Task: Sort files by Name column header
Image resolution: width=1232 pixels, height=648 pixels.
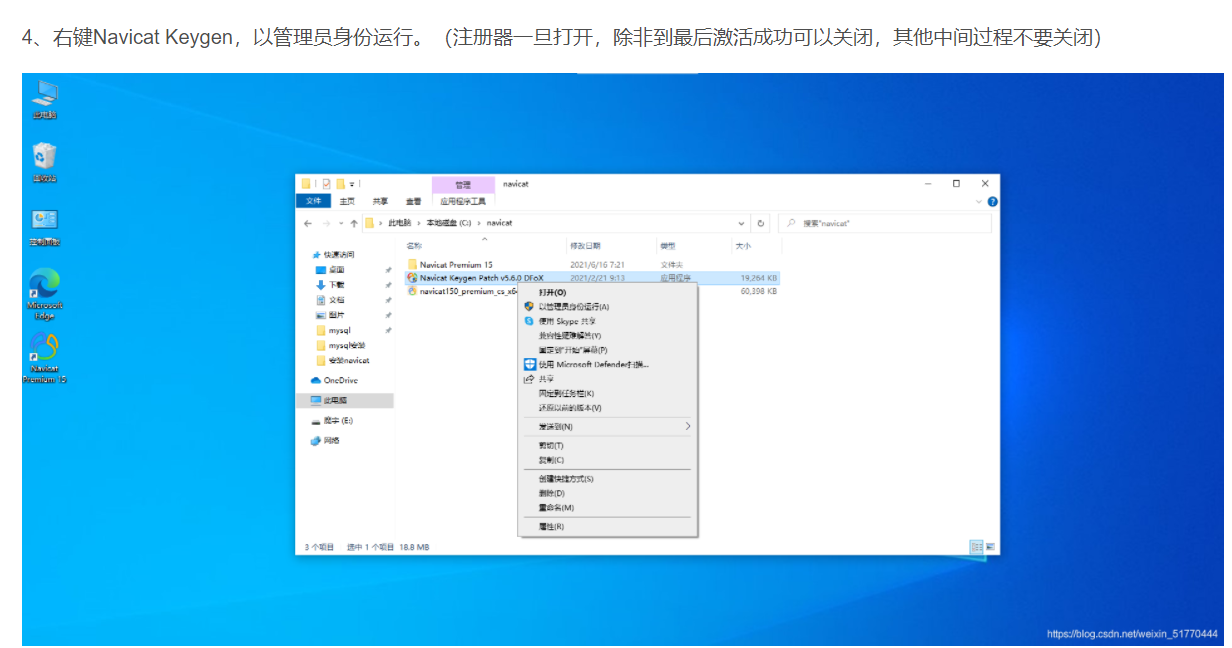Action: [x=415, y=245]
